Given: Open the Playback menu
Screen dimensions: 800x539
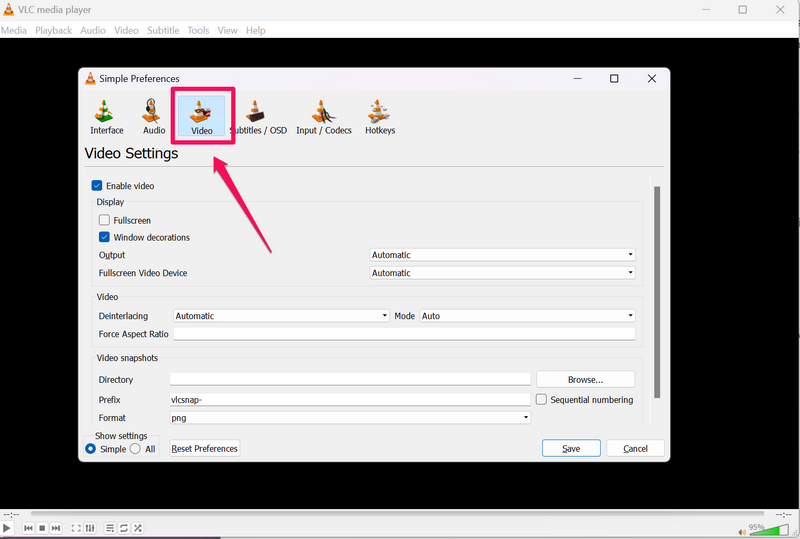Looking at the screenshot, I should 54,30.
